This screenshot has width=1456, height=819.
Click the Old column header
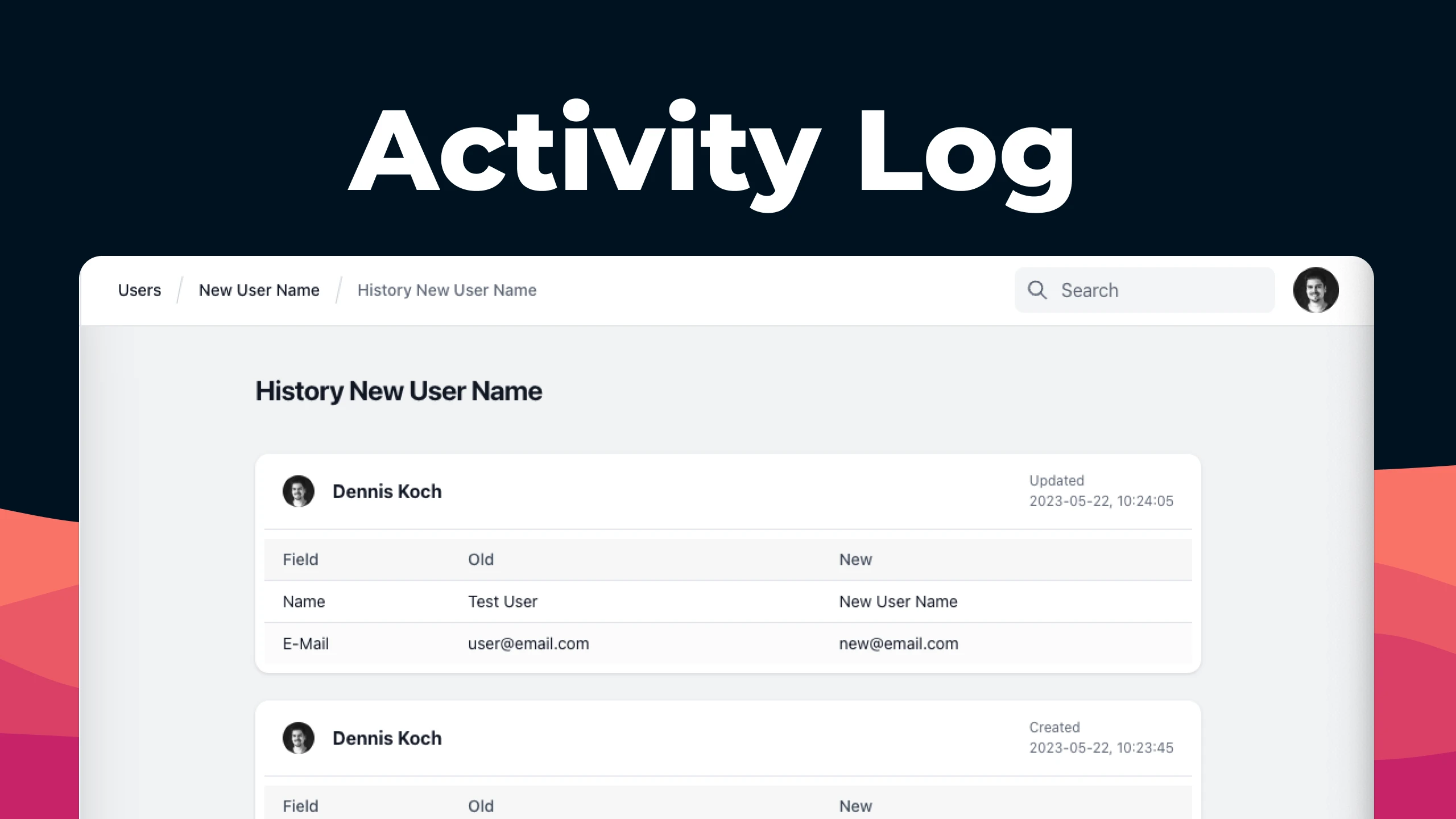coord(481,559)
